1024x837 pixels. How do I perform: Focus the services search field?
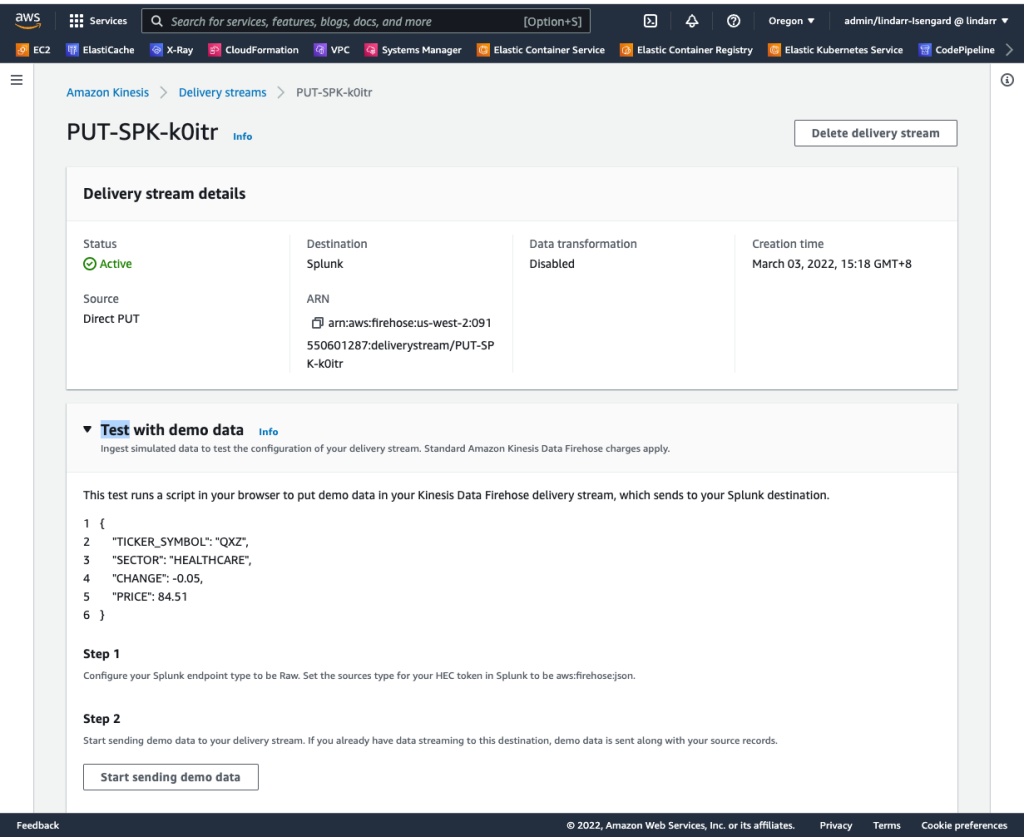click(366, 21)
